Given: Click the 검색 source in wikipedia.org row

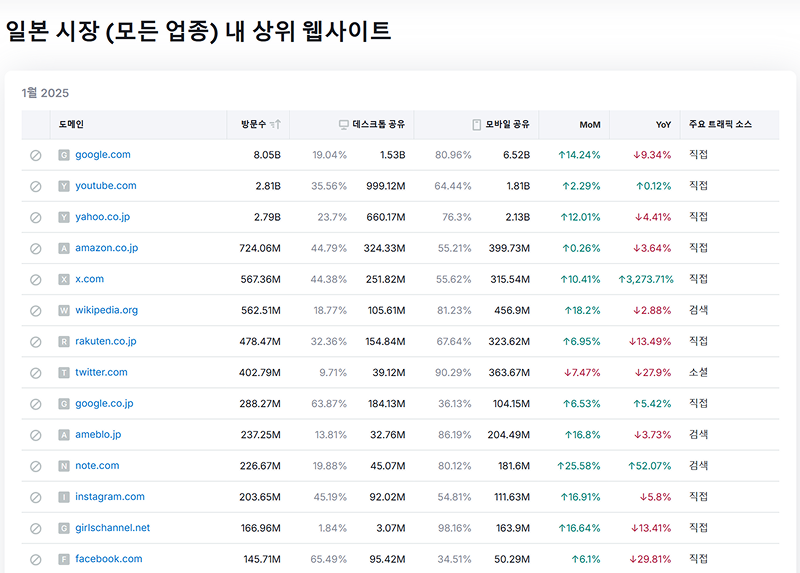Looking at the screenshot, I should [698, 310].
